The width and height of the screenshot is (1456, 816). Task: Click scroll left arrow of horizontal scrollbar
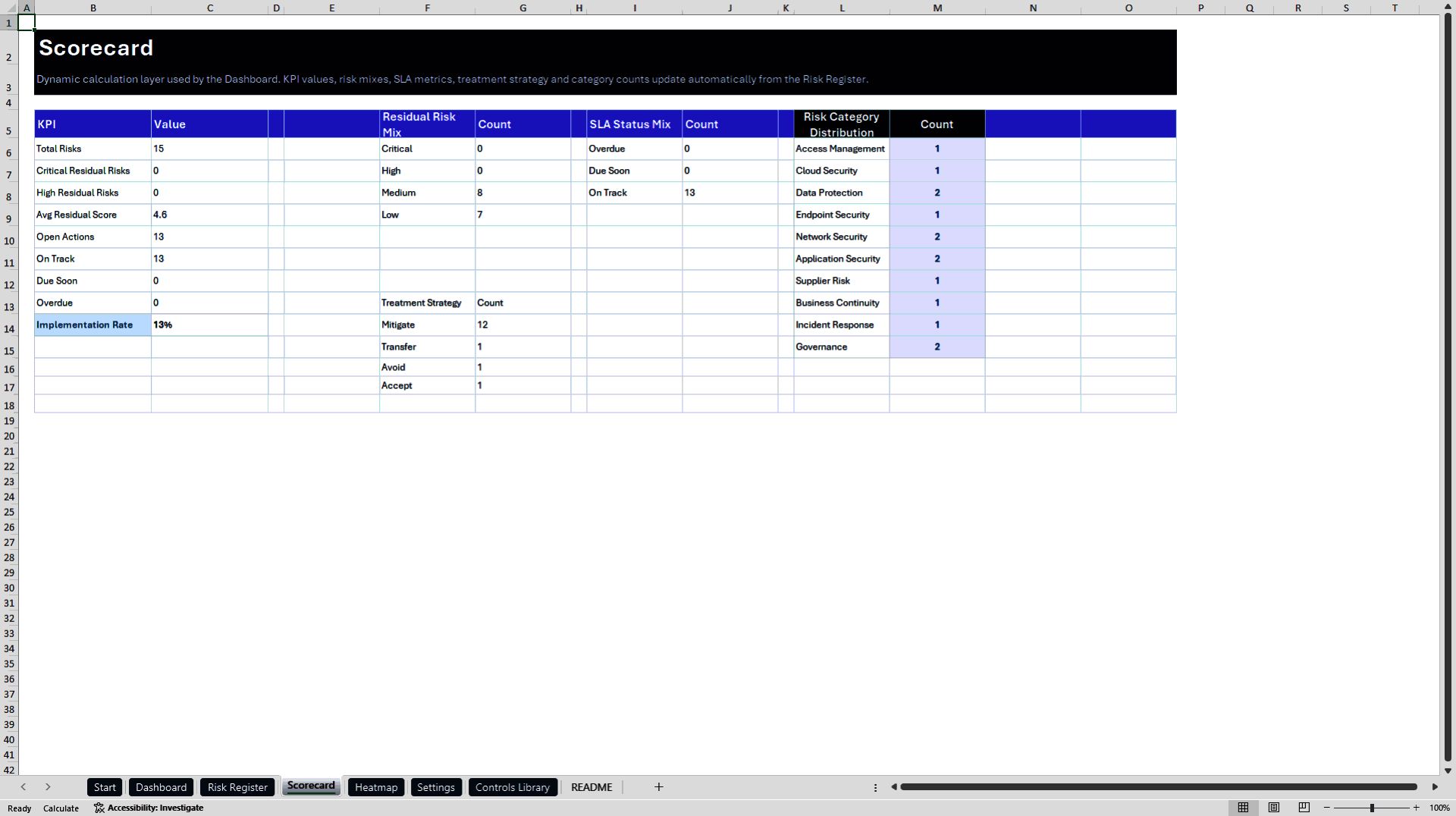894,787
